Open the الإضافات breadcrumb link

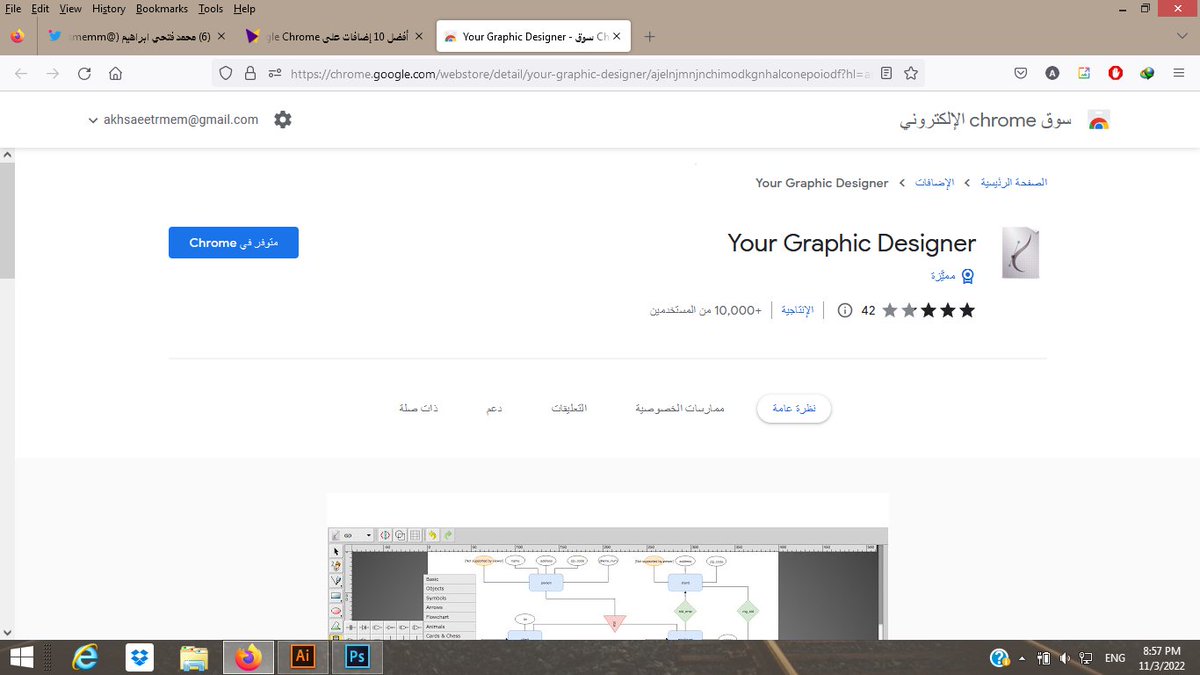tap(937, 183)
